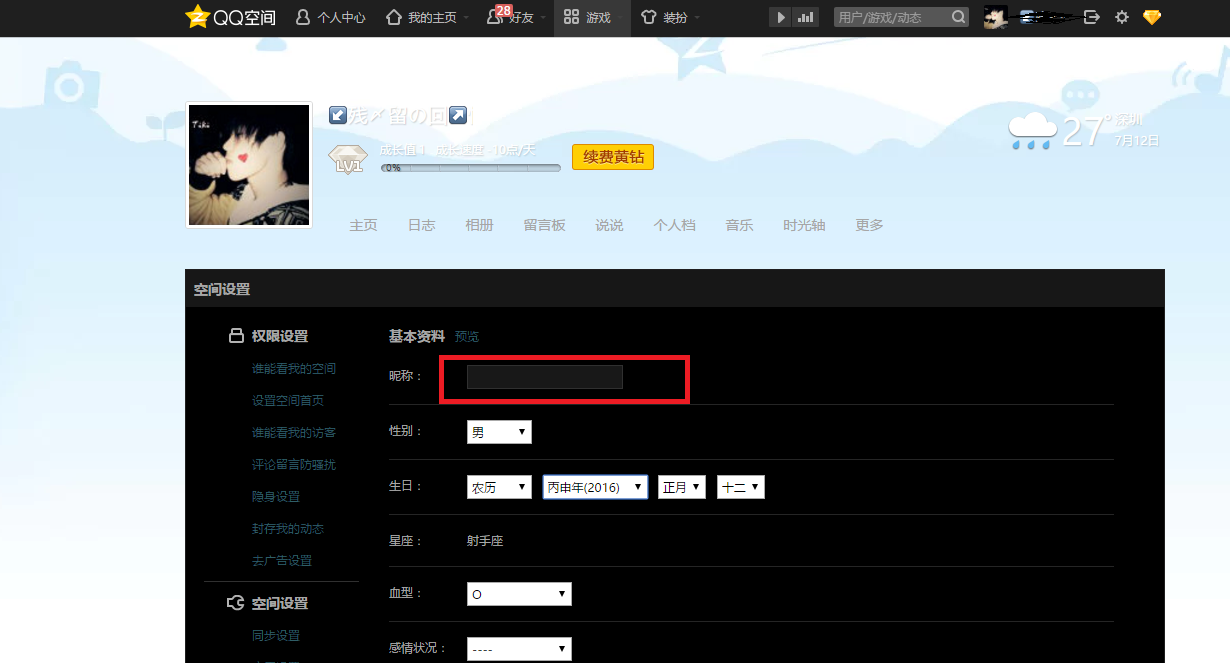
Task: Click 设置空间首页 in the sidebar
Action: [x=288, y=401]
